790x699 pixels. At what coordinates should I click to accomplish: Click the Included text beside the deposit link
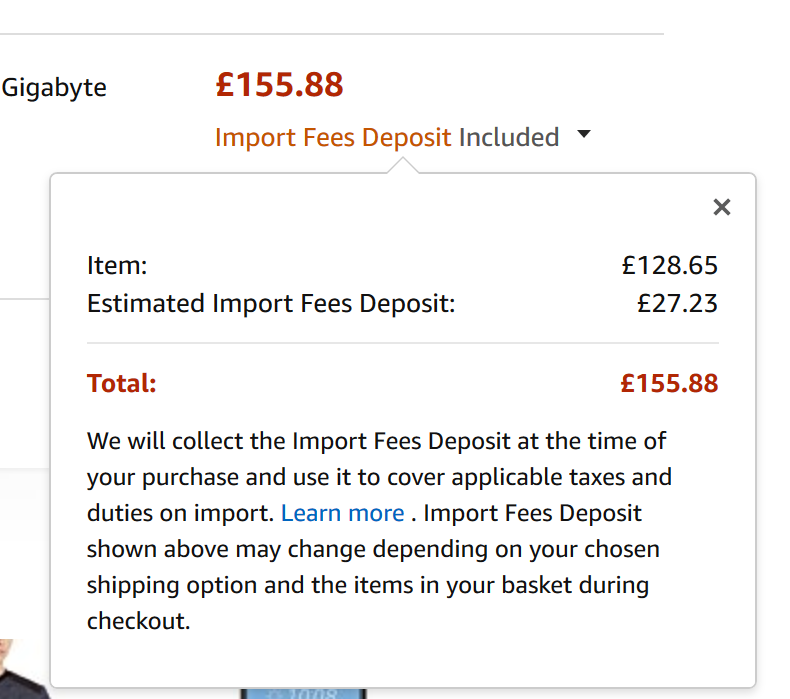508,137
